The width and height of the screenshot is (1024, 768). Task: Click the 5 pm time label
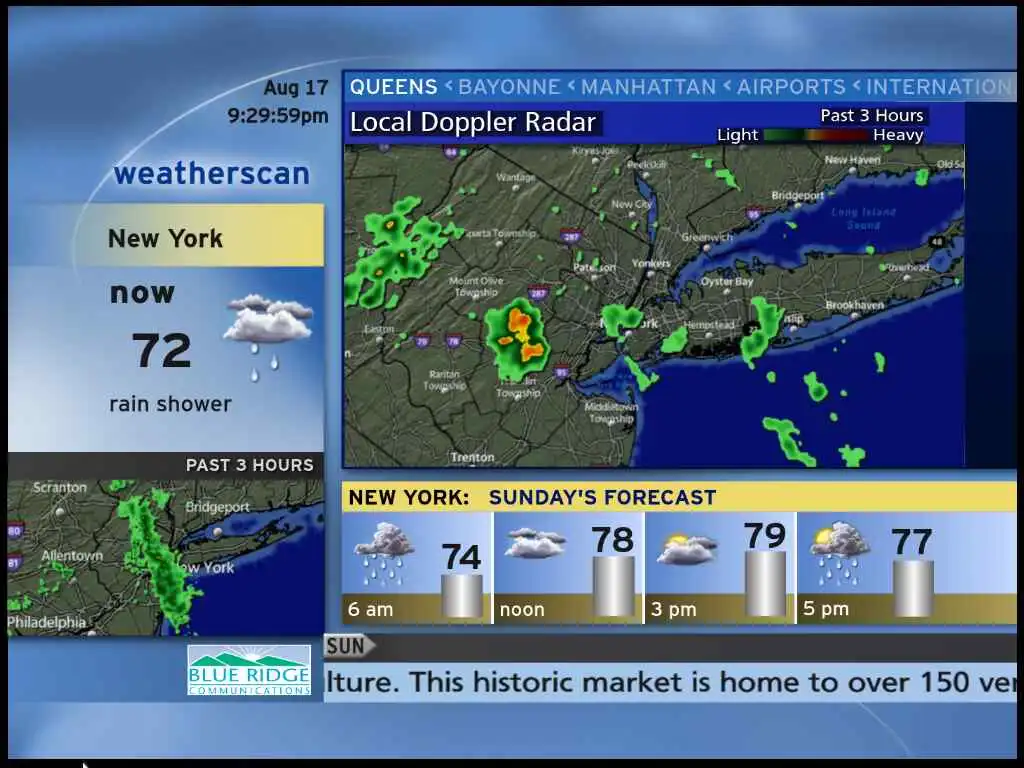click(x=825, y=609)
